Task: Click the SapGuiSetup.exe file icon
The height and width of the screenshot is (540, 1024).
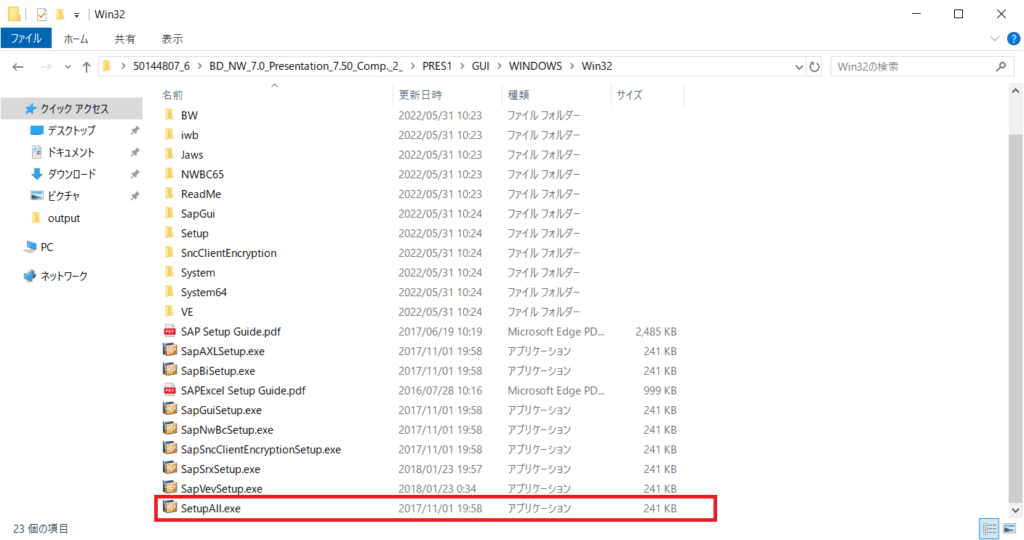Action: pos(170,409)
